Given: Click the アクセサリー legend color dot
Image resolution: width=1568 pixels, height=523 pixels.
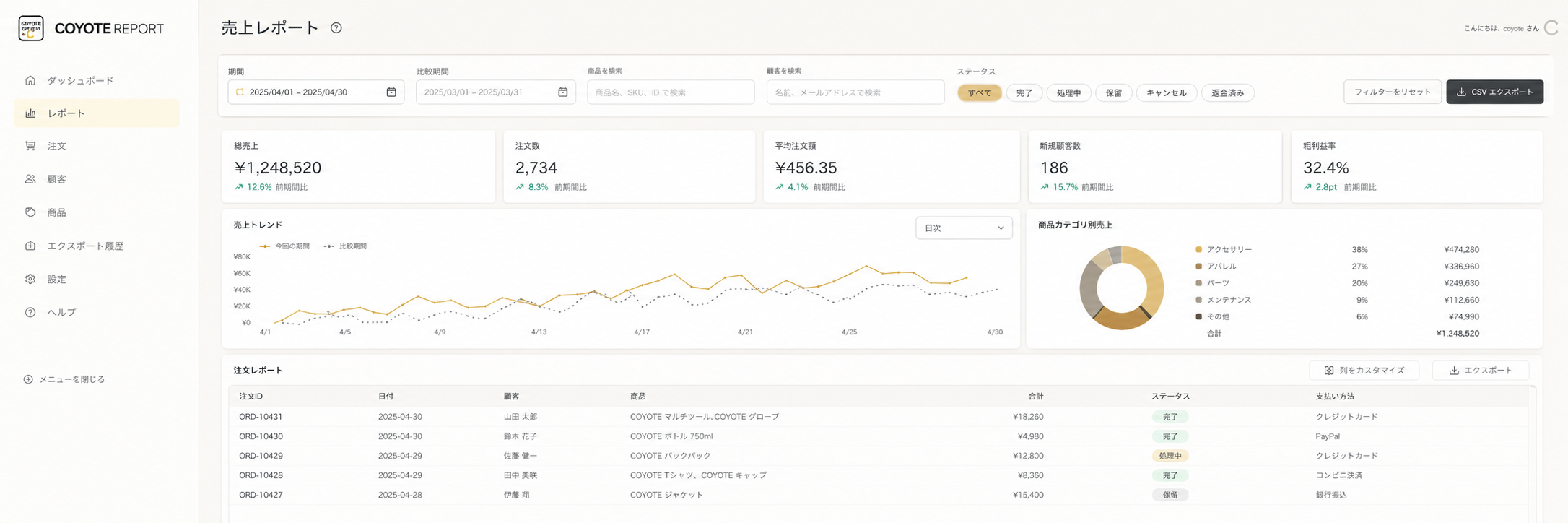Looking at the screenshot, I should (1199, 250).
